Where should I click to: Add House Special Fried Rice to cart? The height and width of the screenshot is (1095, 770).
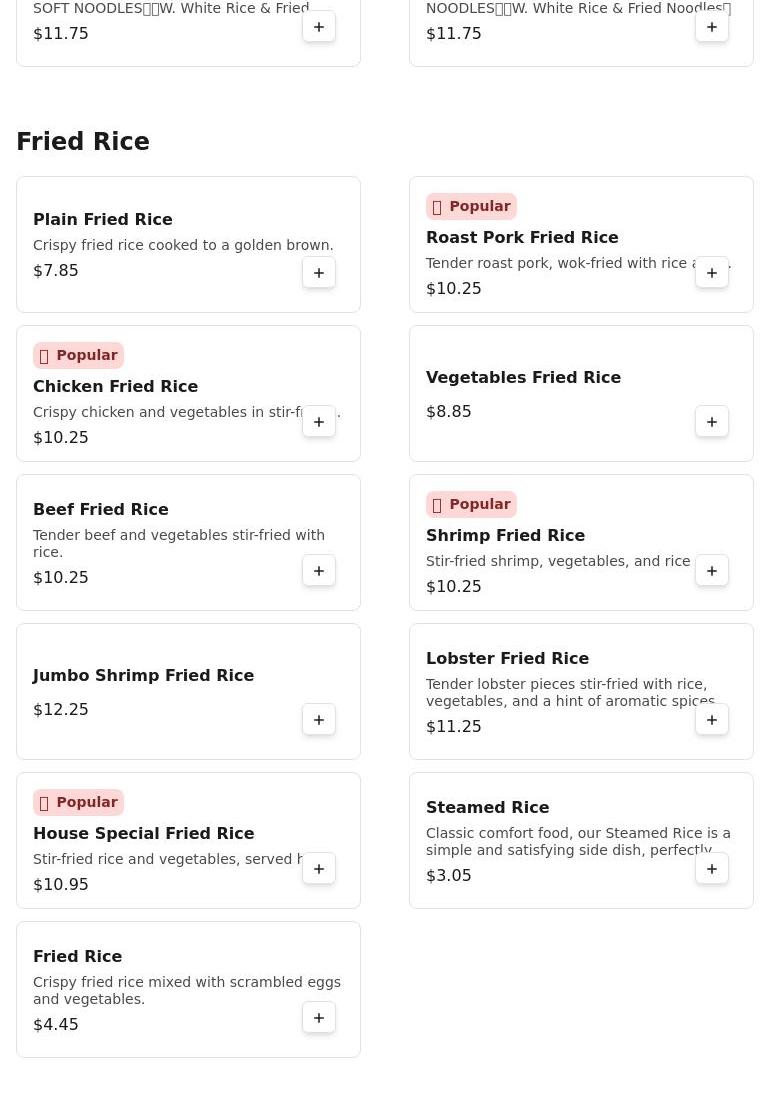click(319, 869)
